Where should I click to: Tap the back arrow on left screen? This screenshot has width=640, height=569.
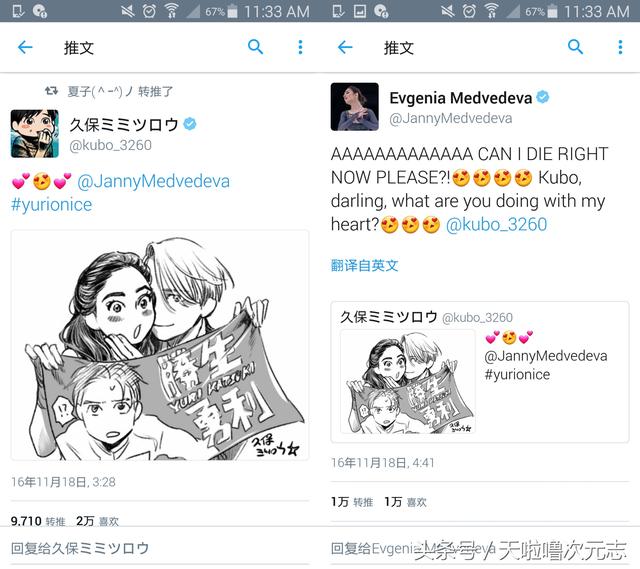coord(25,47)
